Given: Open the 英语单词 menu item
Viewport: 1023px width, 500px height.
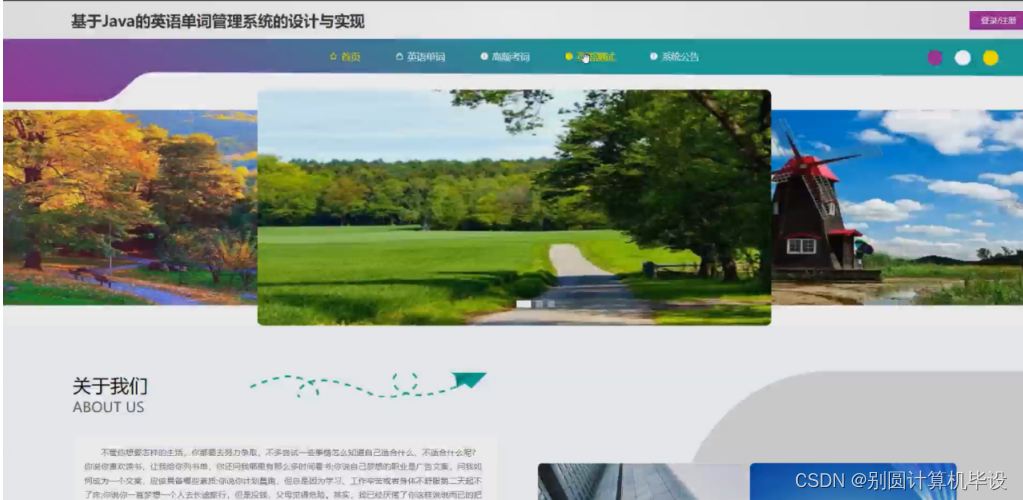Looking at the screenshot, I should pyautogui.click(x=420, y=57).
